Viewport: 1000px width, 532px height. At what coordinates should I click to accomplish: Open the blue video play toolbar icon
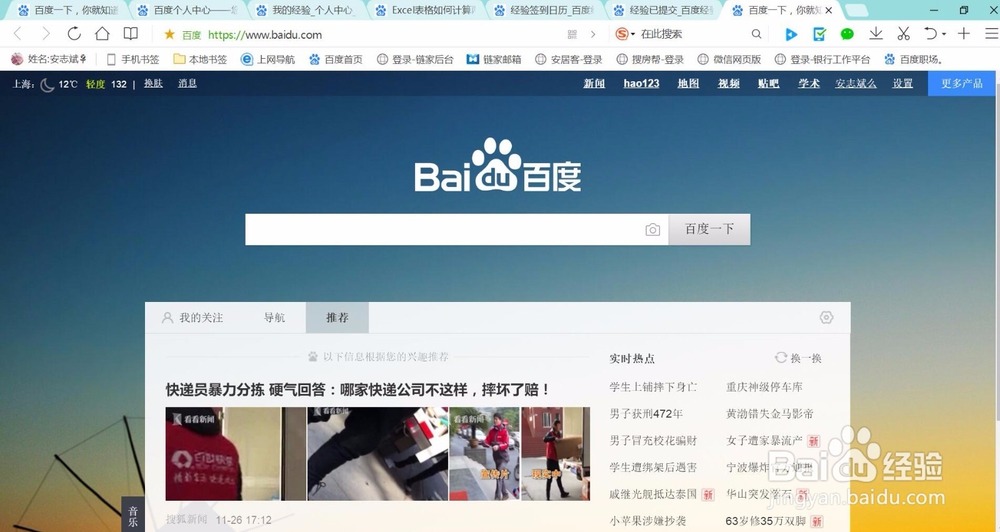coord(791,34)
